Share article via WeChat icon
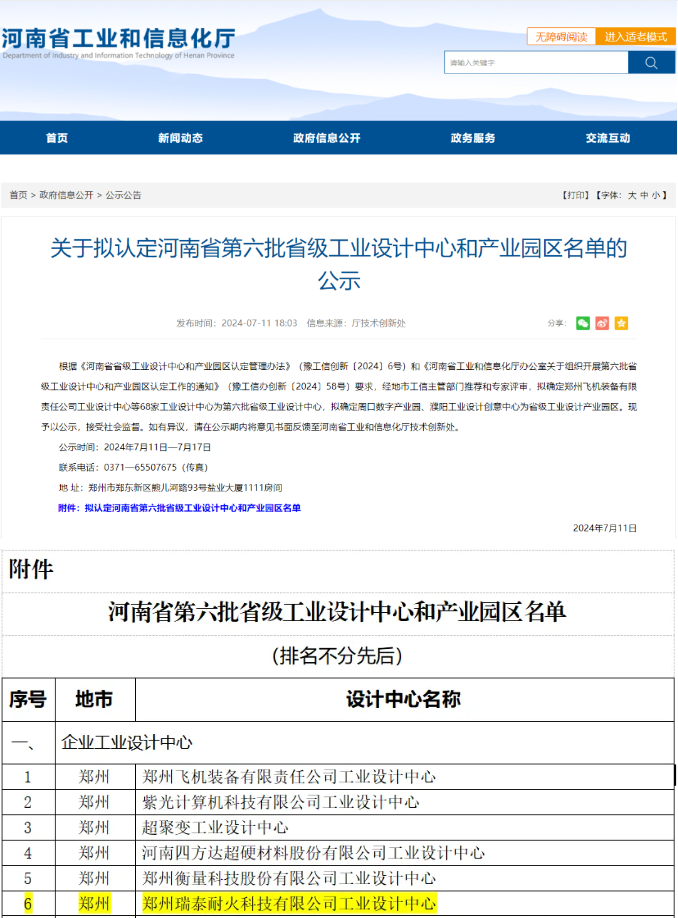The height and width of the screenshot is (918, 678). (x=583, y=323)
